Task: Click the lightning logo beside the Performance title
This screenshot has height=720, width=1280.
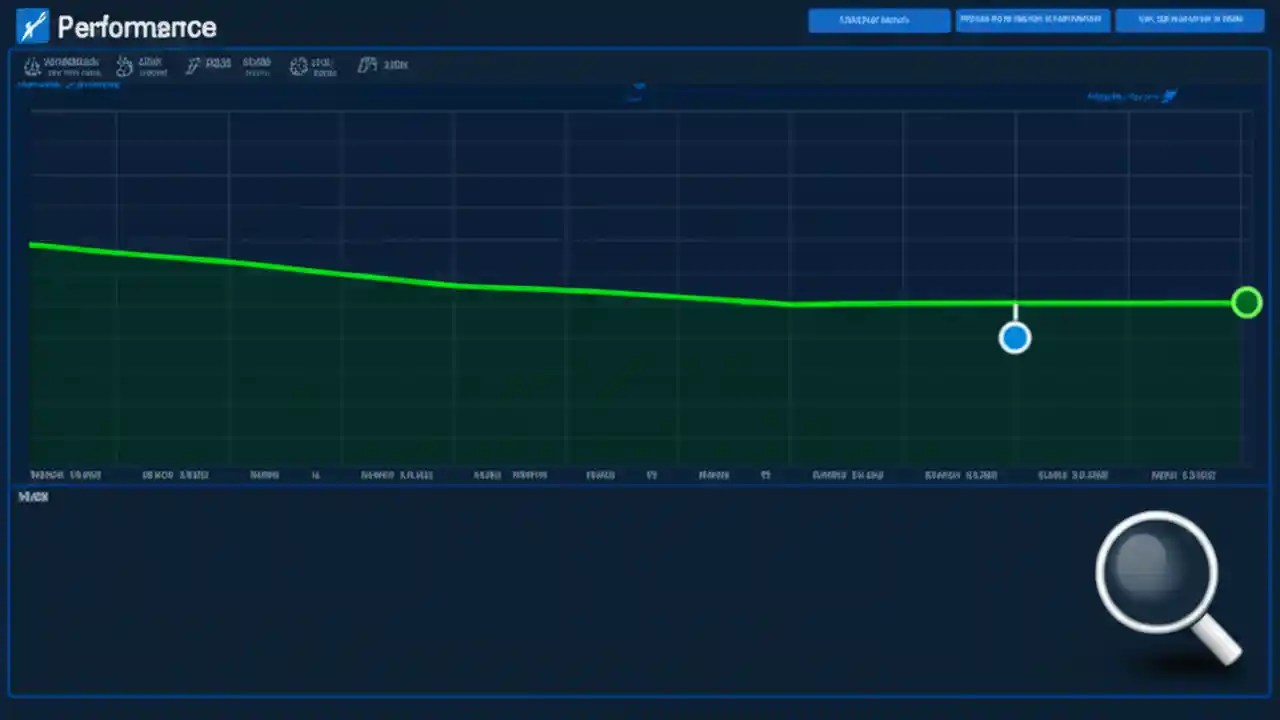Action: (x=32, y=26)
